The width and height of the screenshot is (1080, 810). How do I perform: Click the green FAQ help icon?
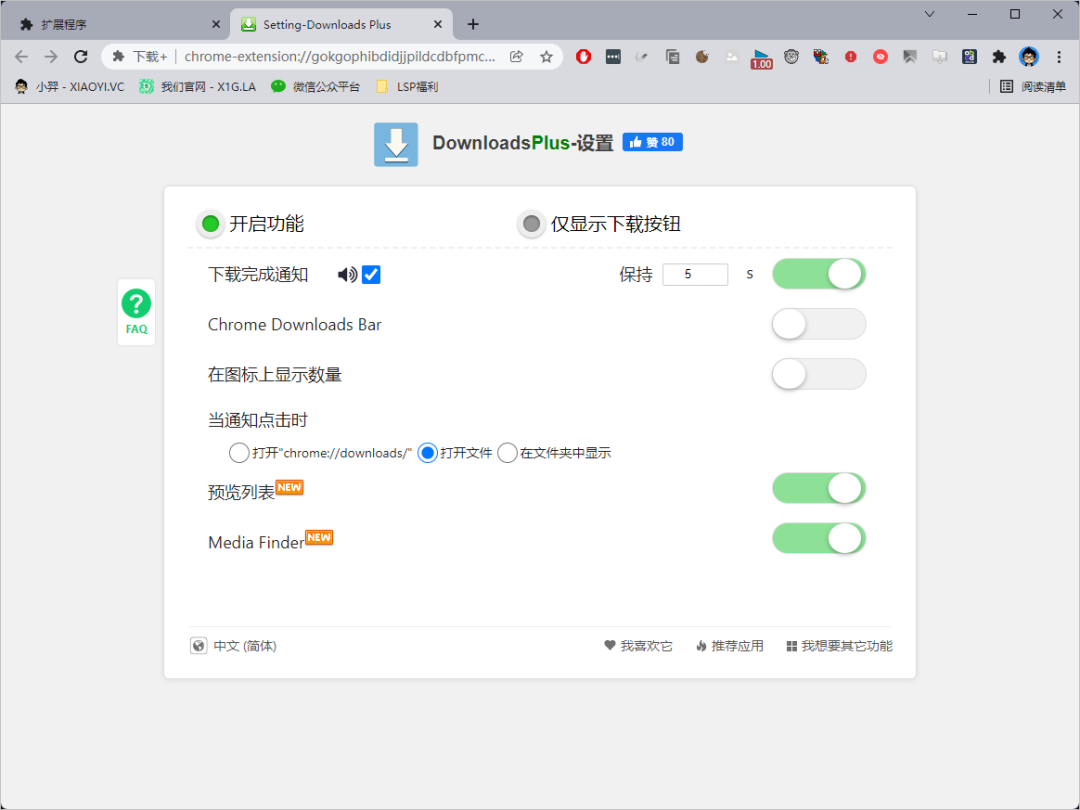click(x=136, y=304)
